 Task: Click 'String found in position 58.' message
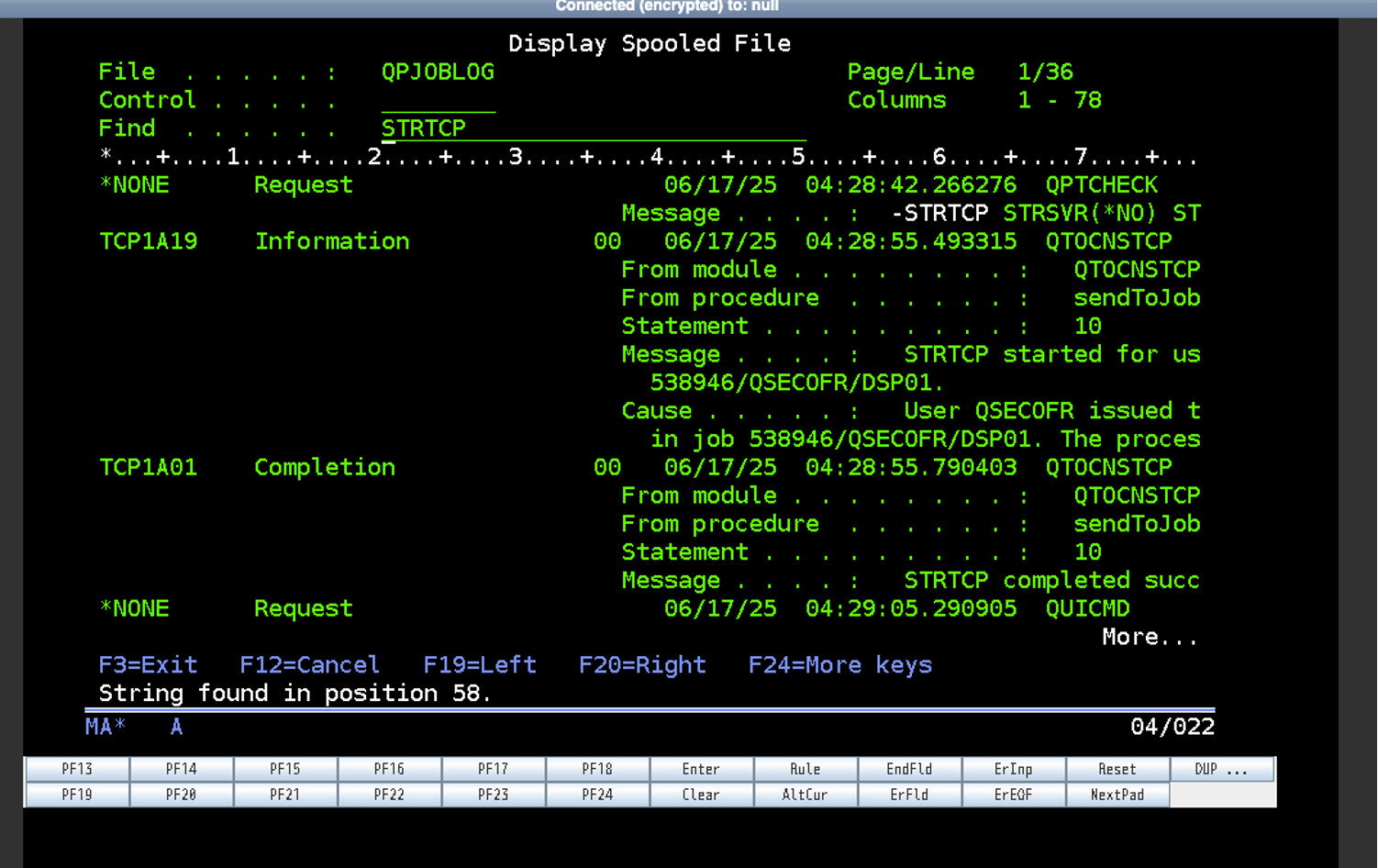click(x=295, y=694)
